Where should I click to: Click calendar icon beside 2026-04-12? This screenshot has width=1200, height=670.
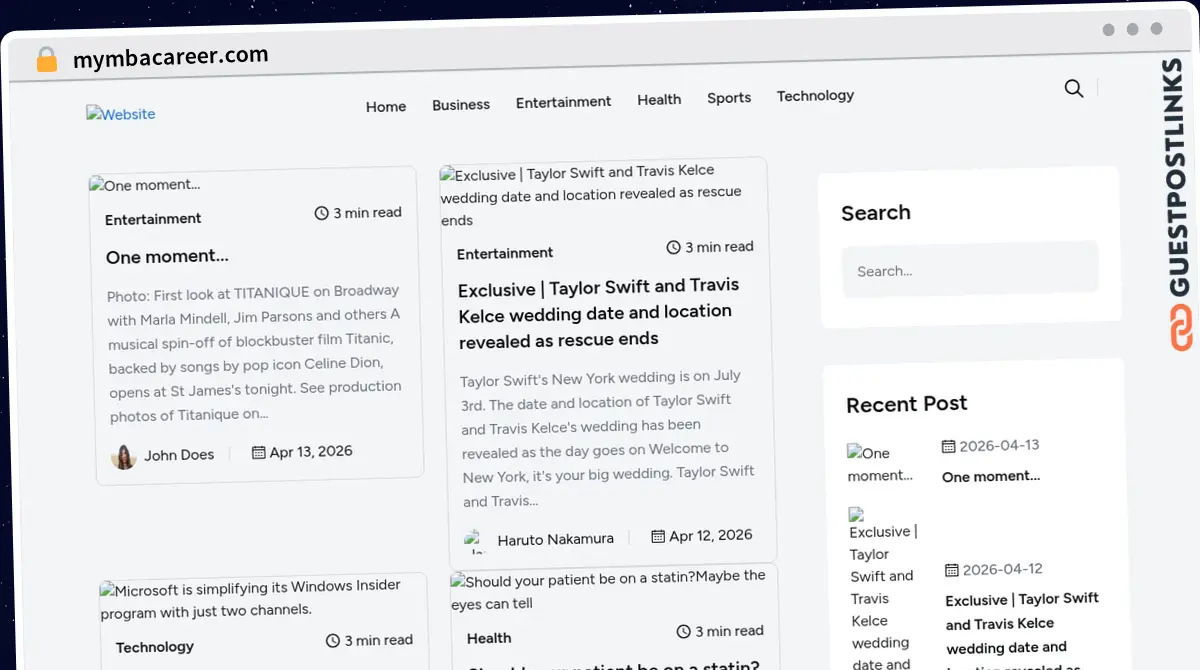[x=952, y=571]
